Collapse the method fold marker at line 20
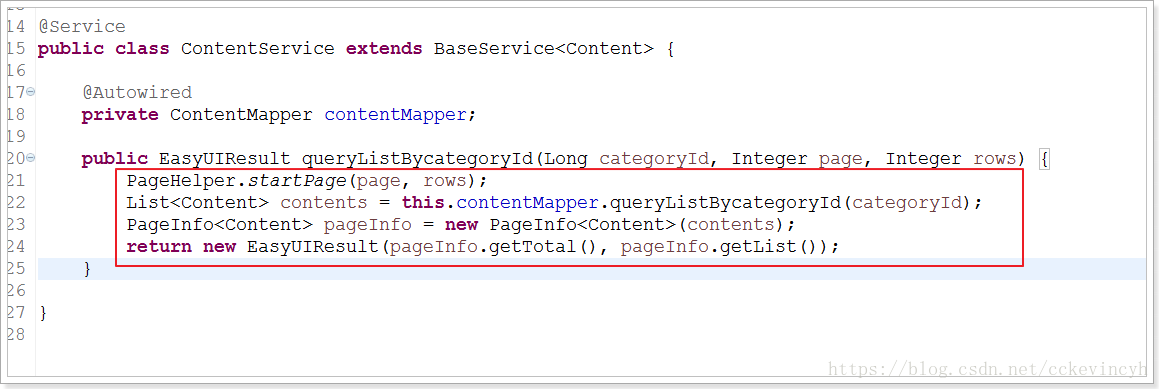 (30, 158)
